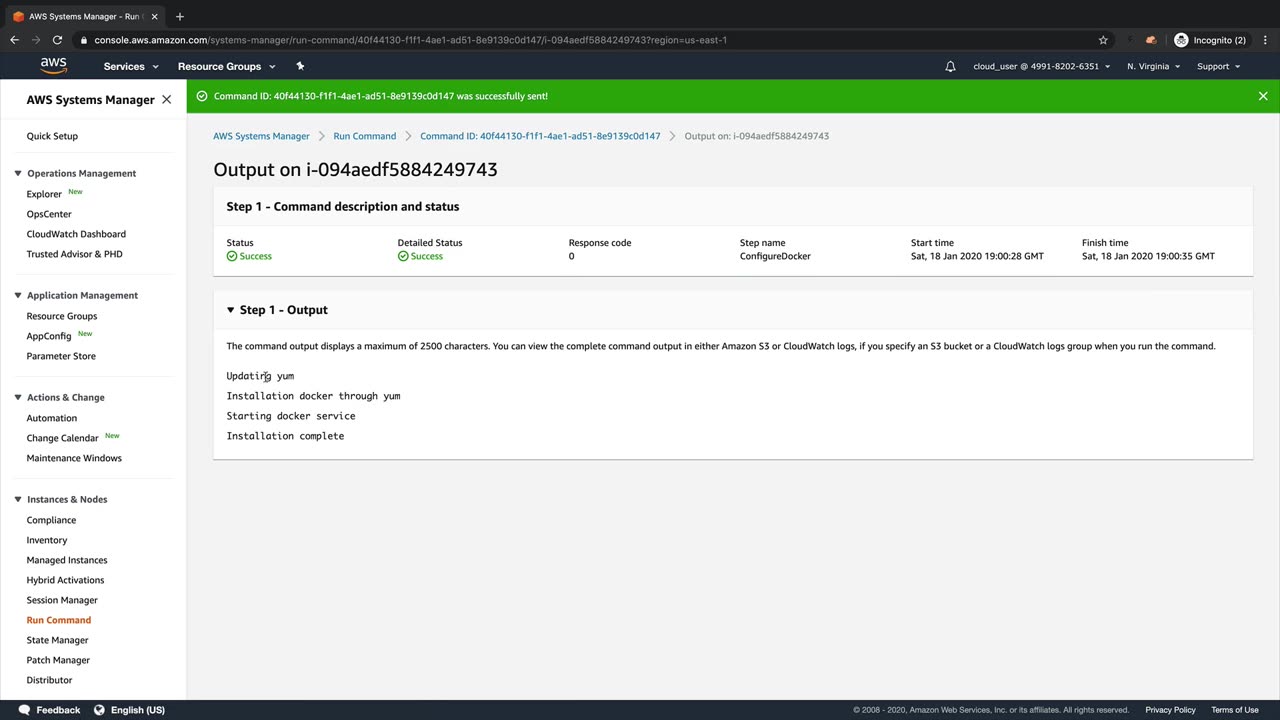Screen dimensions: 1280x720
Task: Go to Automation
Action: (x=52, y=418)
